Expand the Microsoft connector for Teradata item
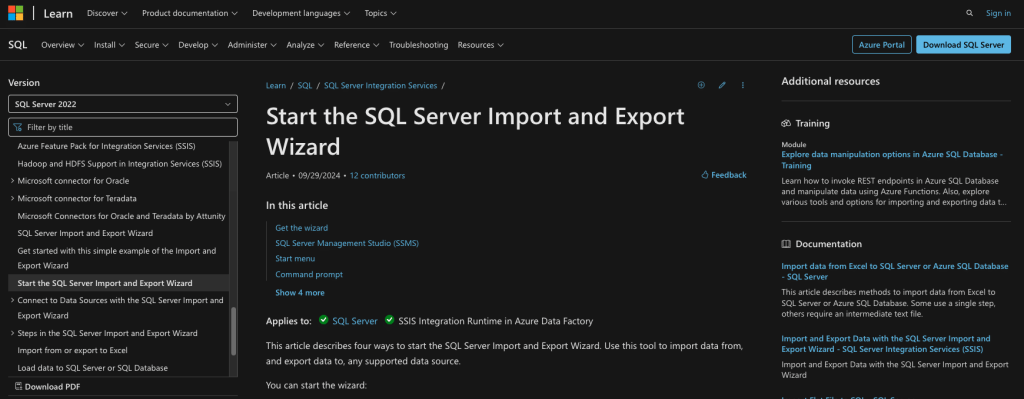Viewport: 1024px width, 399px height. (x=12, y=198)
